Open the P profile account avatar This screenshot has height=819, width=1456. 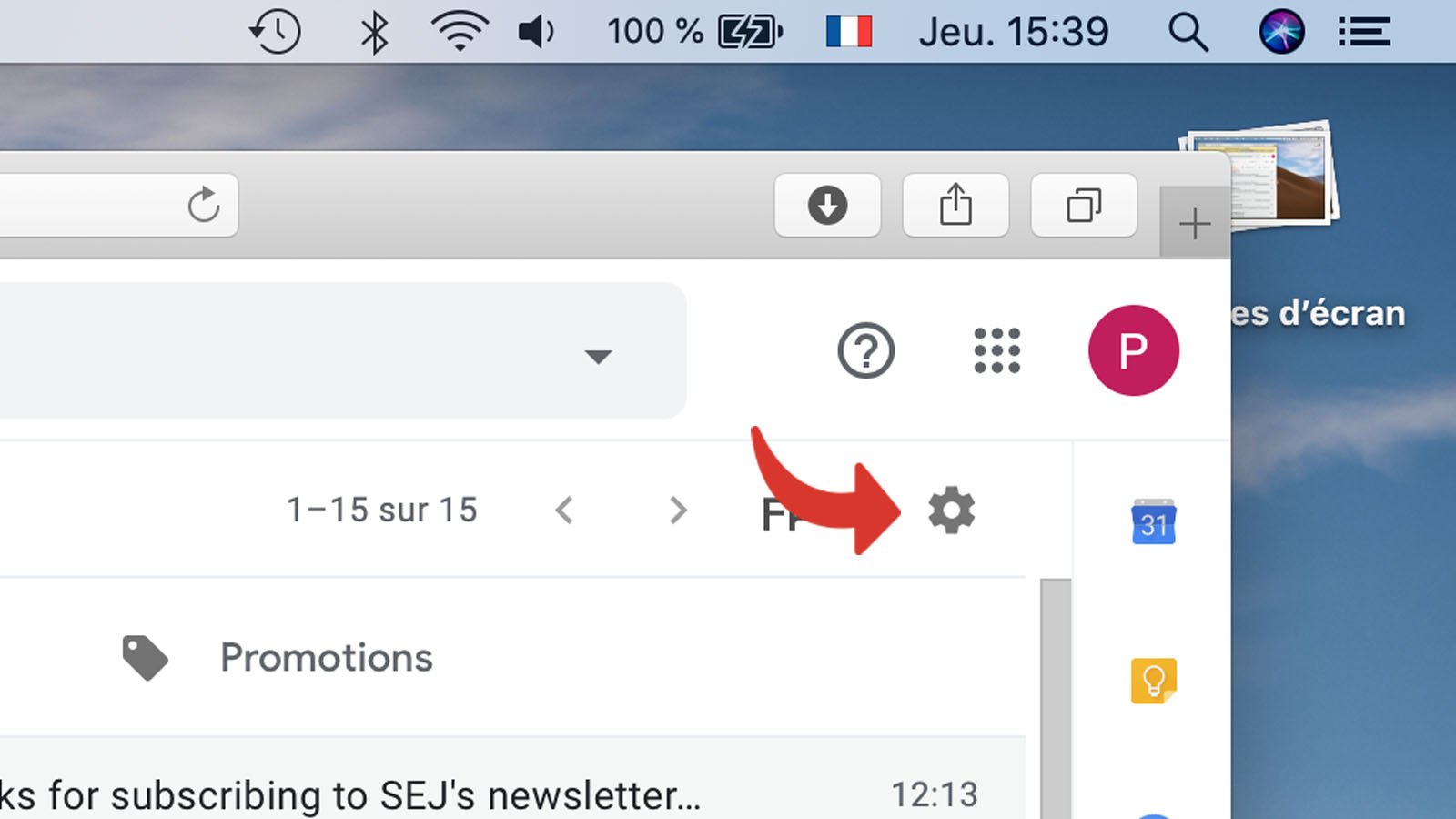[1133, 352]
